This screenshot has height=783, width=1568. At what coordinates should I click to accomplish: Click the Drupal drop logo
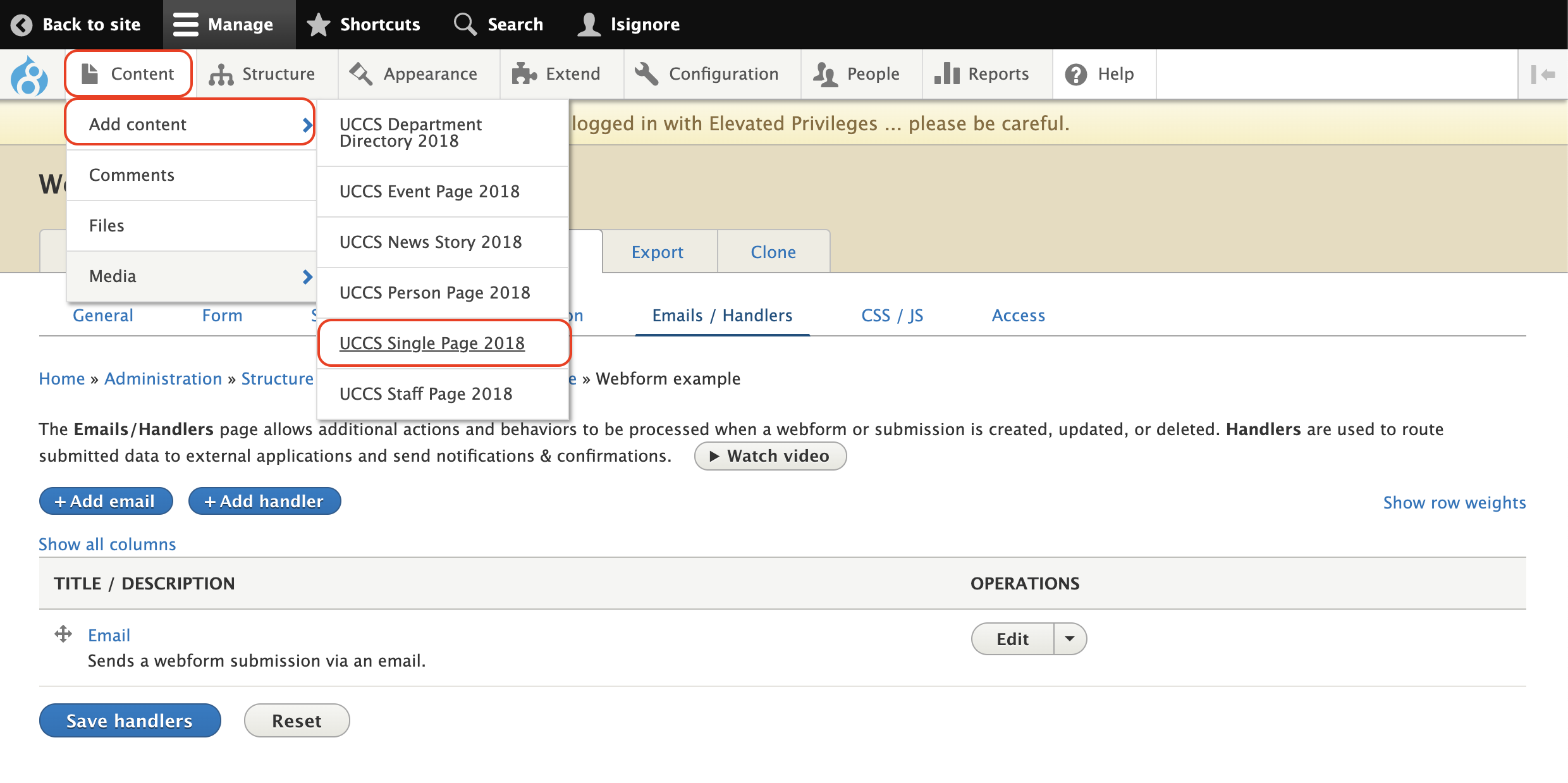[x=29, y=75]
